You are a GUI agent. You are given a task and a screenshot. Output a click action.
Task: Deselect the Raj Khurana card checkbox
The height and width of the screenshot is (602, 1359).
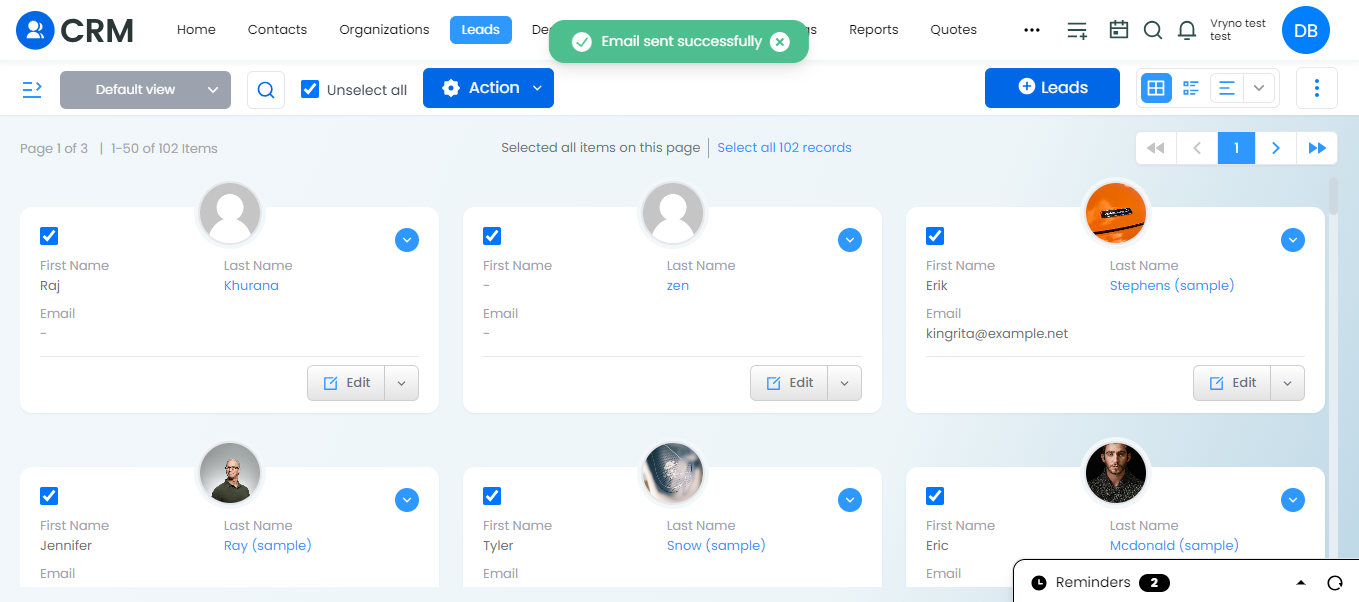[x=49, y=236]
